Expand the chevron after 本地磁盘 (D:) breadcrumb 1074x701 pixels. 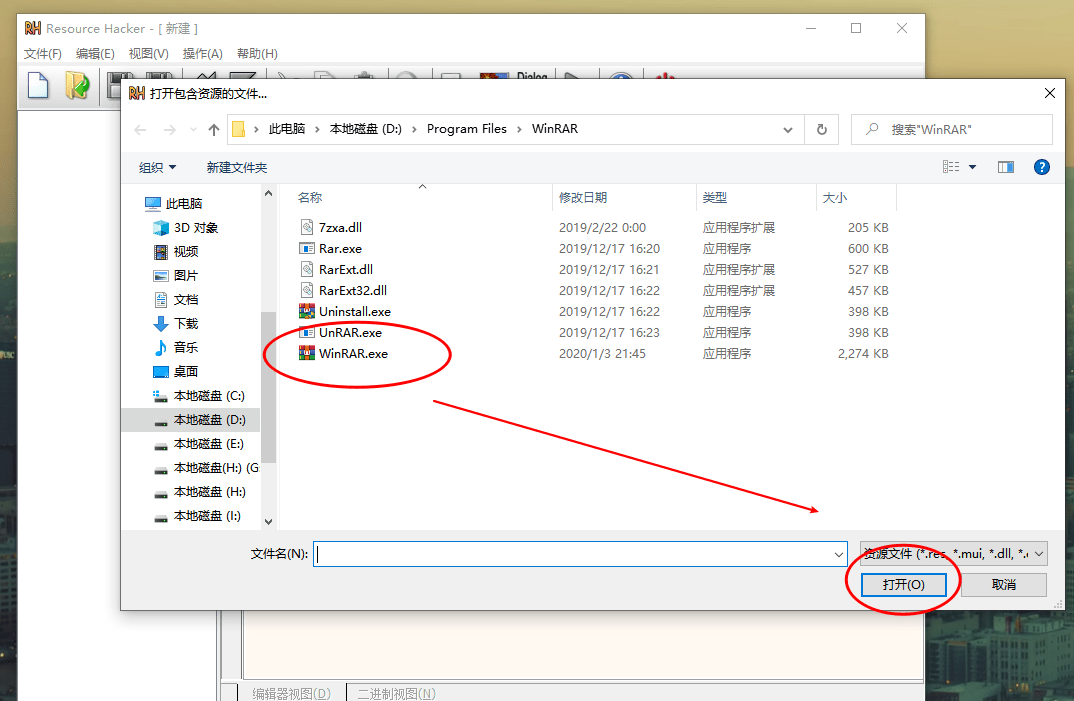point(414,130)
